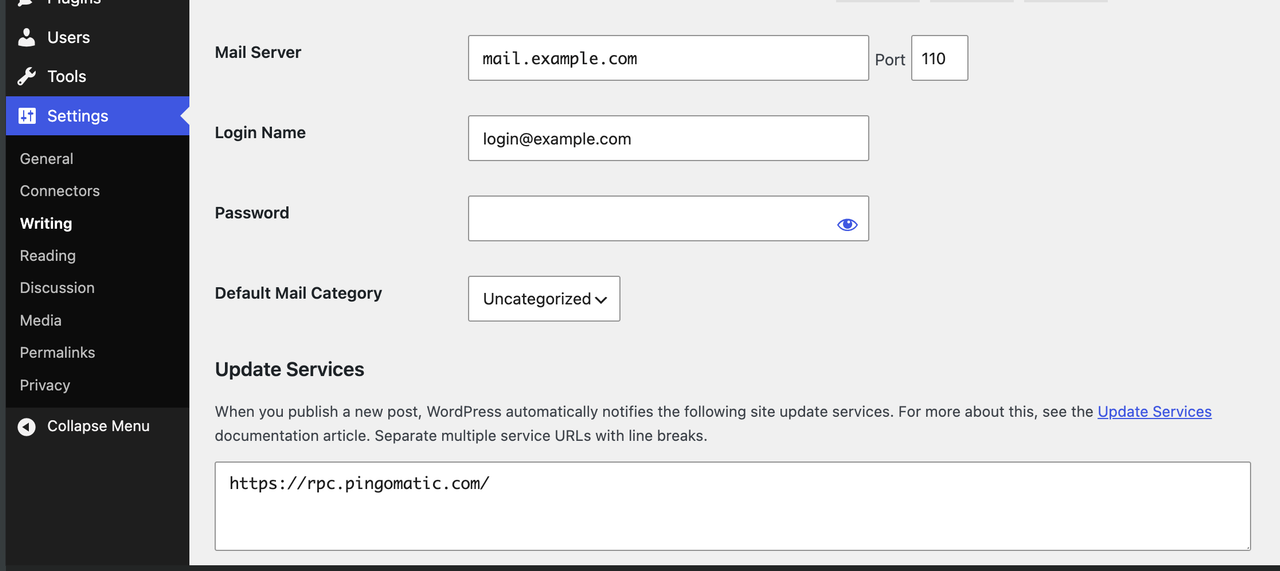Click the Login Name label
1280x571 pixels.
(x=260, y=133)
